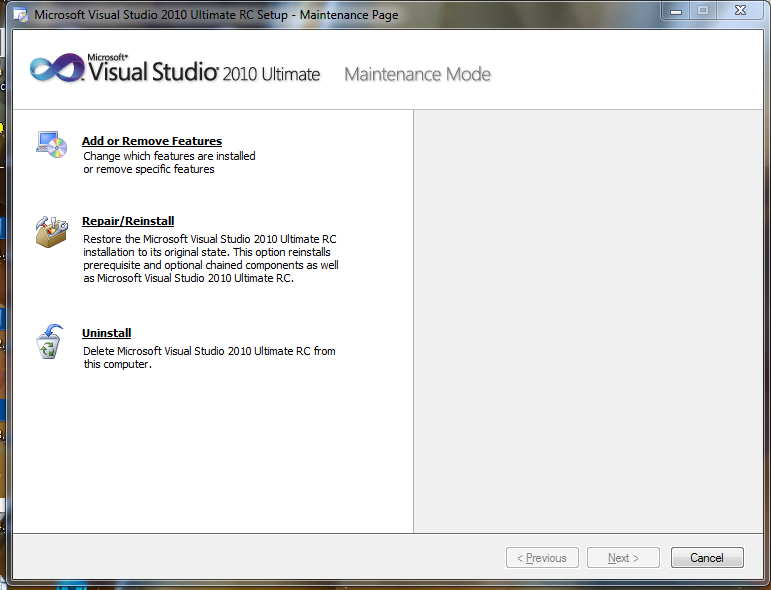Click the Visual Studio infinity logo

[57, 67]
